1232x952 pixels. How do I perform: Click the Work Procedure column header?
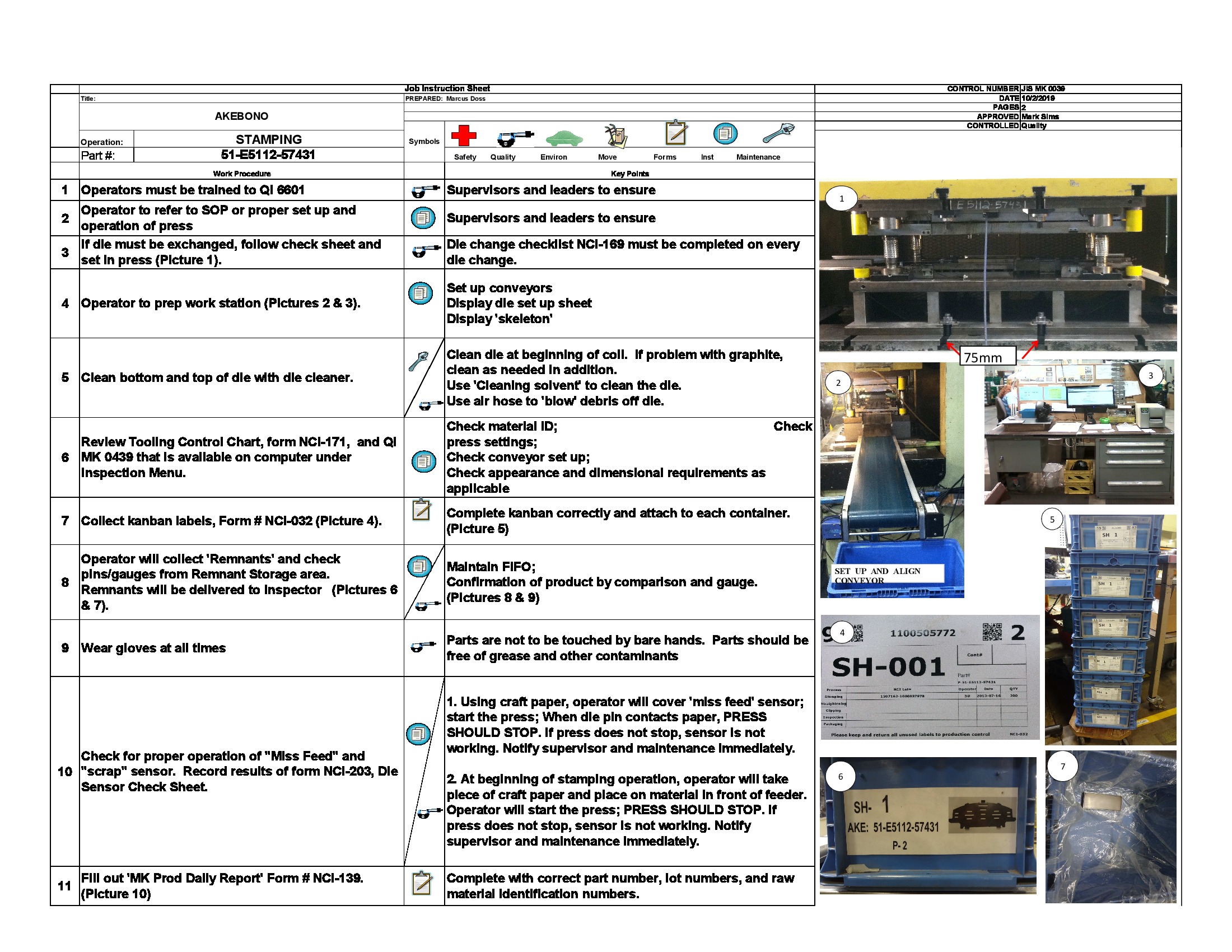(x=241, y=173)
